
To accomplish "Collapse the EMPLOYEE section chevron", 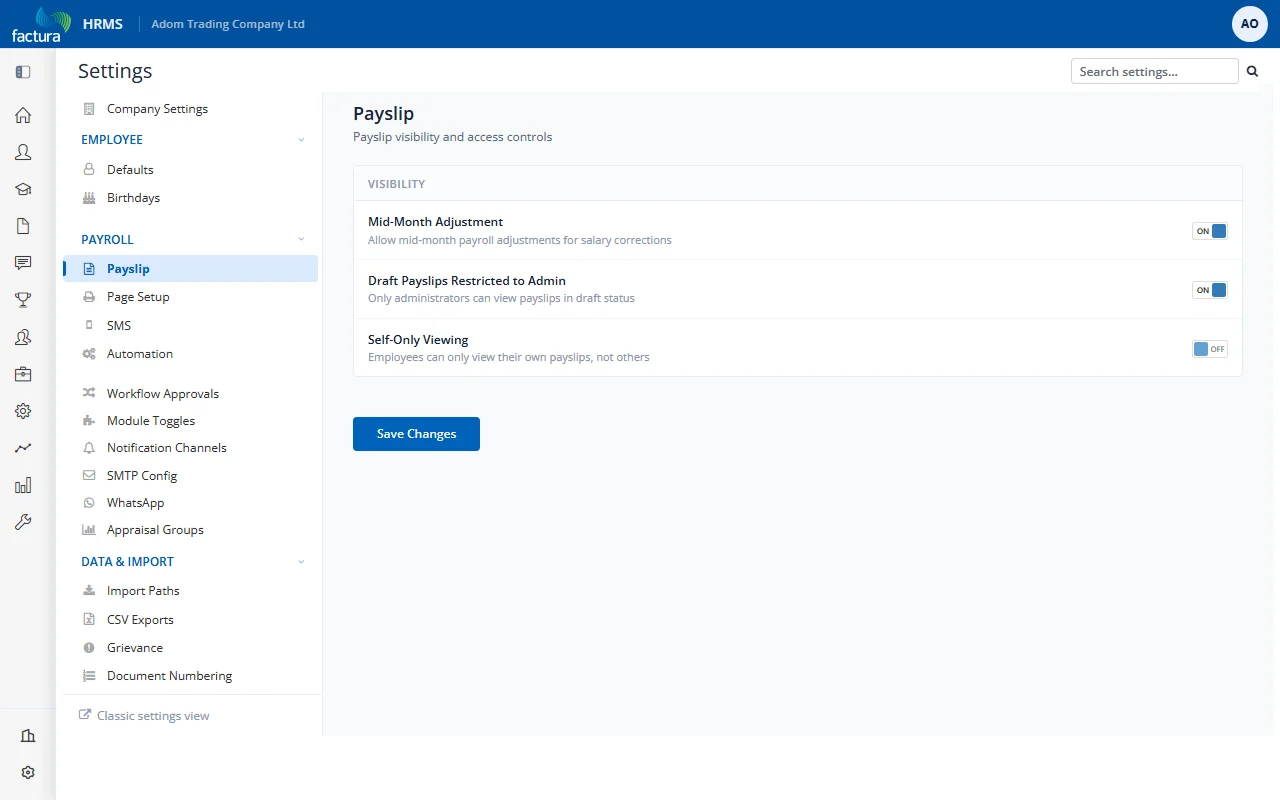I will tap(301, 140).
